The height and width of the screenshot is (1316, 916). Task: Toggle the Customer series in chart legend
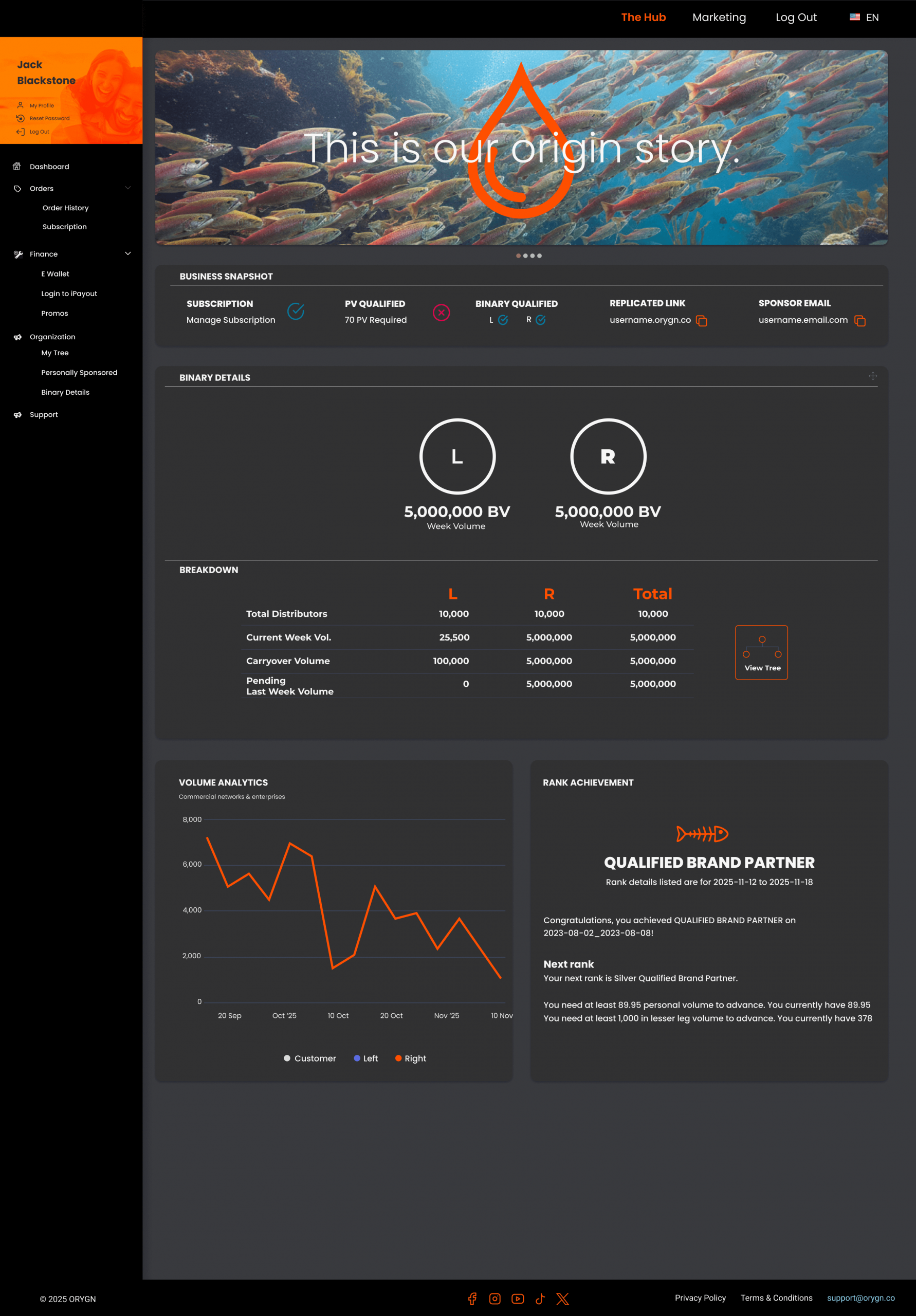[310, 1058]
